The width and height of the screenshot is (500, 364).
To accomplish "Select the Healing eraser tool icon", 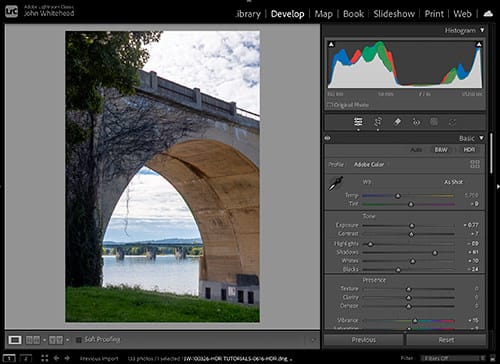I will (397, 122).
